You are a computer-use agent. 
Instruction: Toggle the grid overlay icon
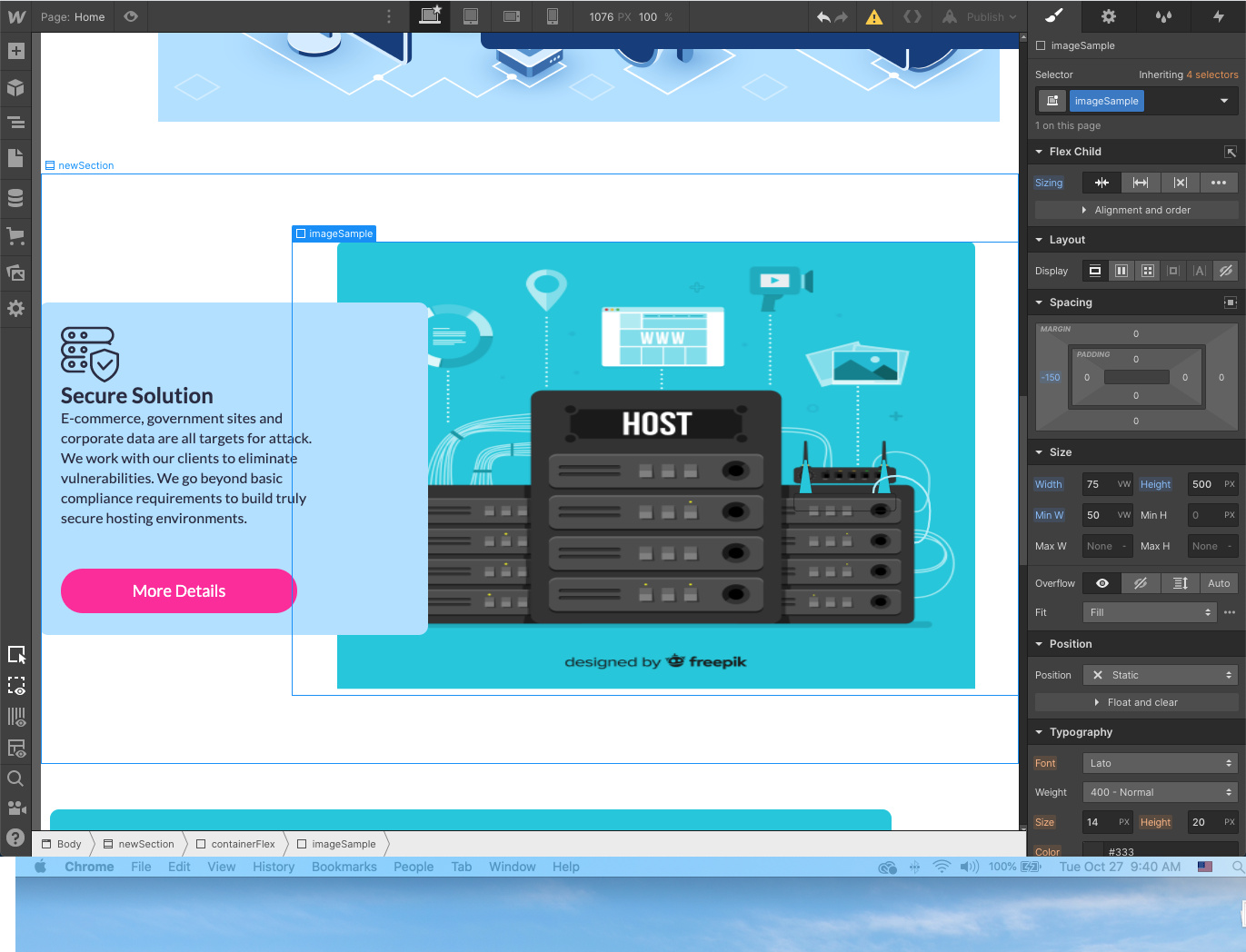point(16,717)
